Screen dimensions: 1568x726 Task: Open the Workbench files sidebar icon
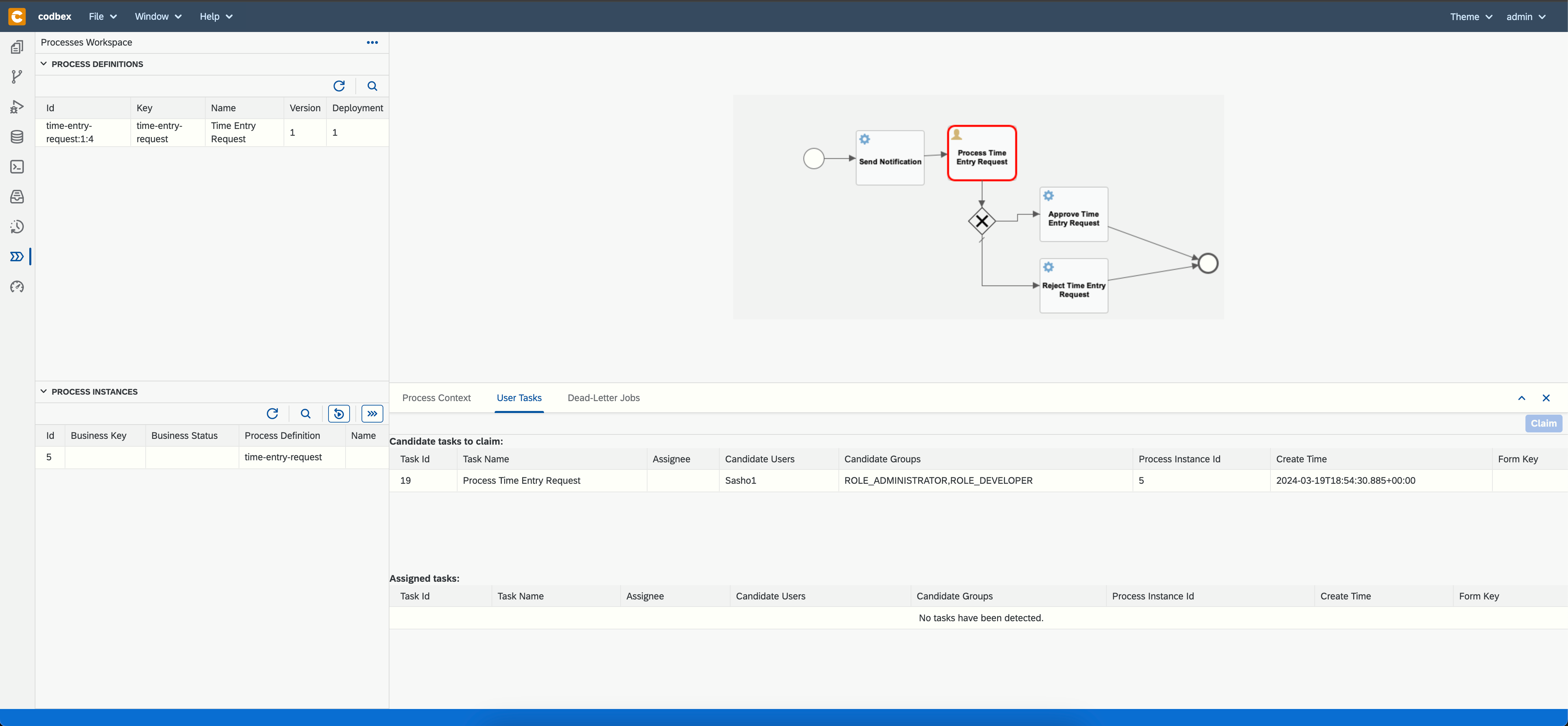(x=17, y=47)
